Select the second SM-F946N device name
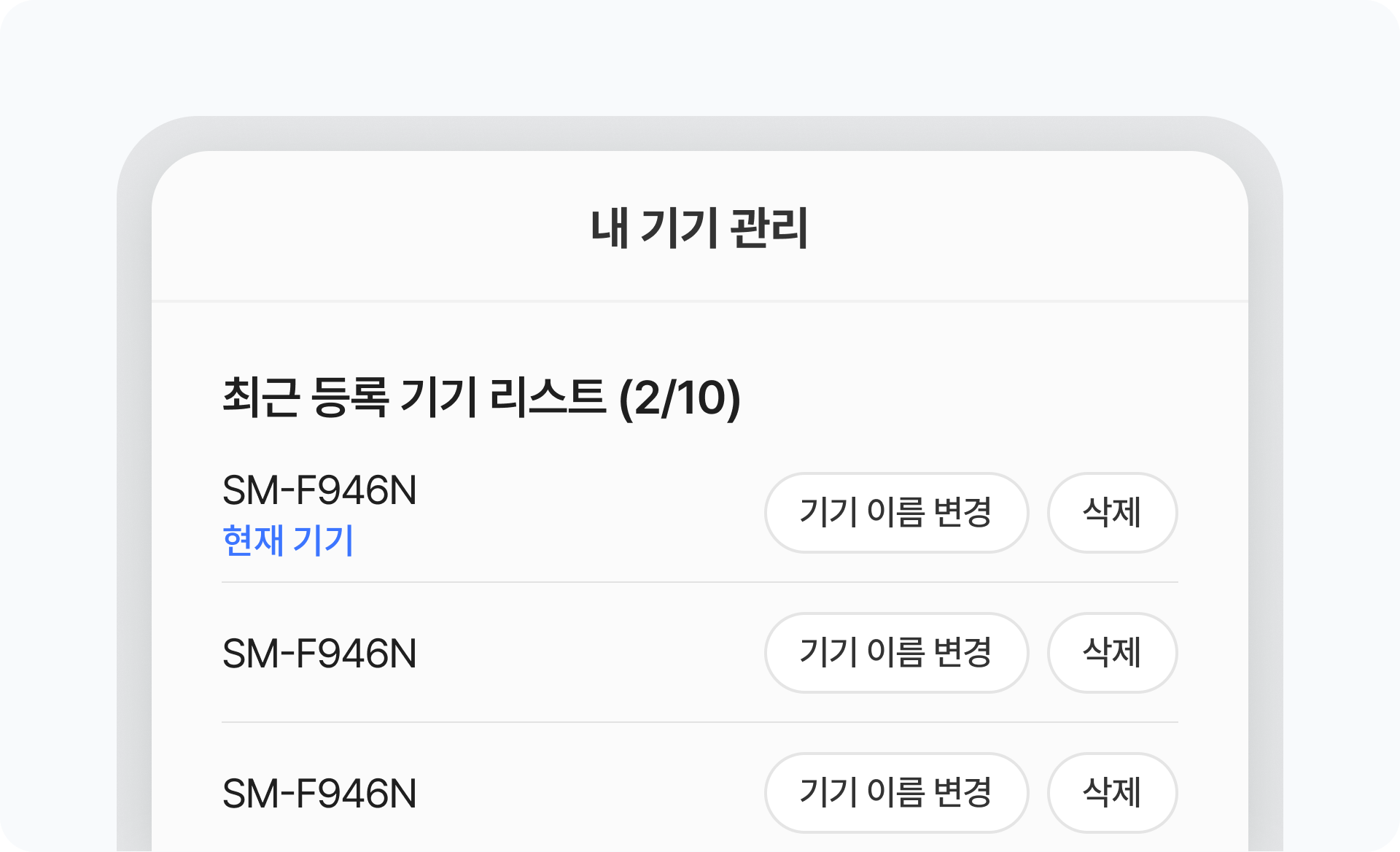Image resolution: width=1400 pixels, height=852 pixels. (x=319, y=654)
